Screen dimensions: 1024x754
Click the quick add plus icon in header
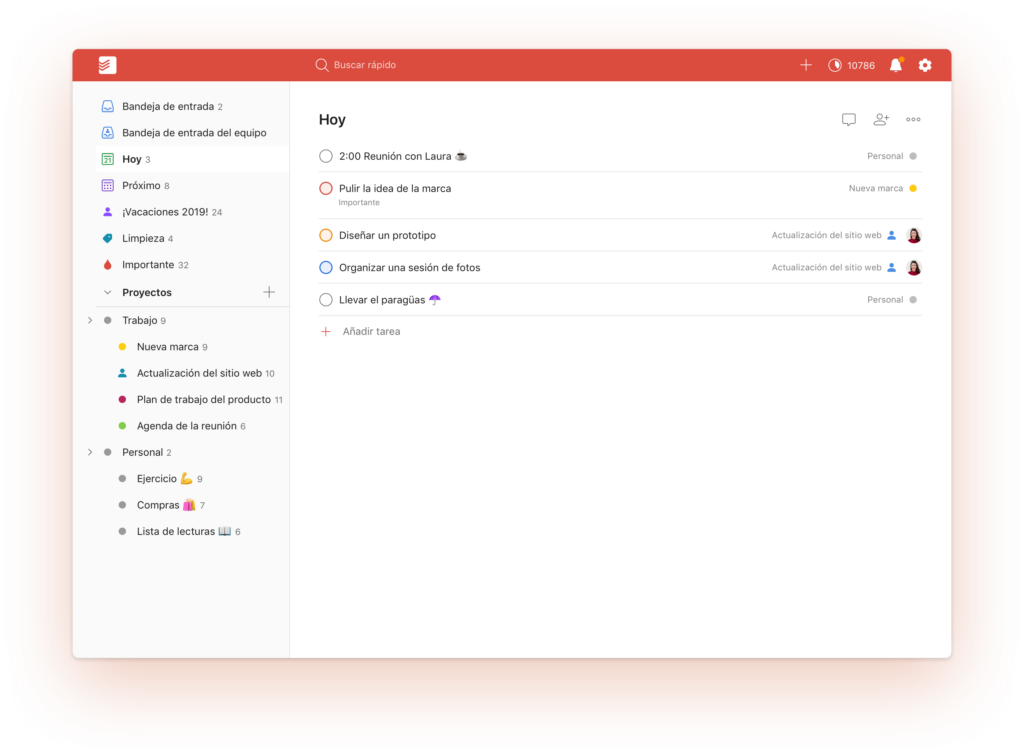pos(806,65)
